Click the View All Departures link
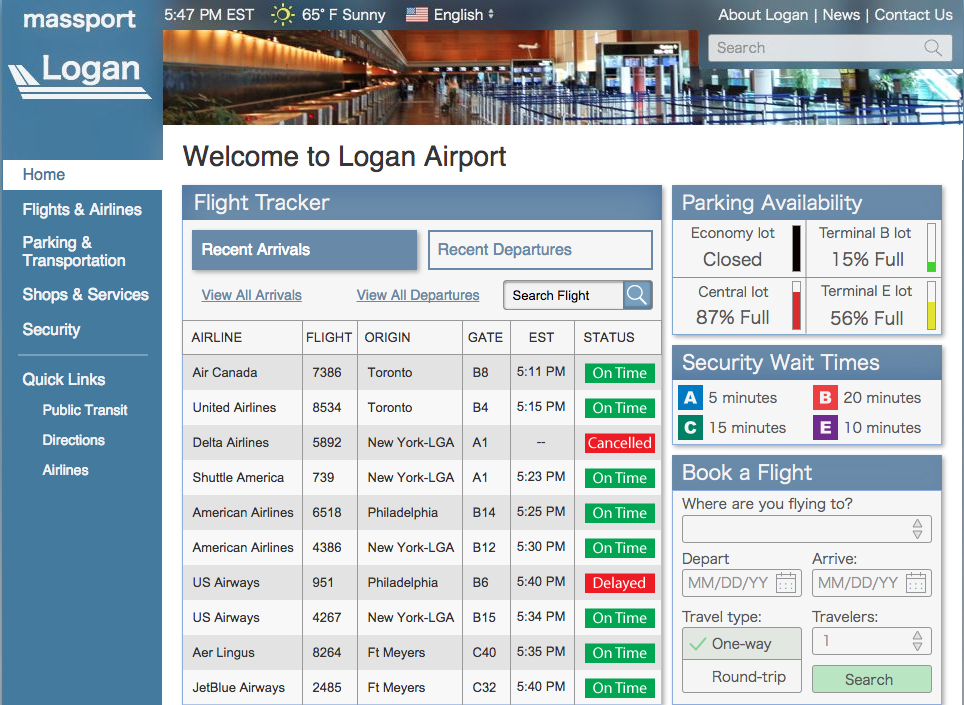This screenshot has height=705, width=964. tap(418, 295)
